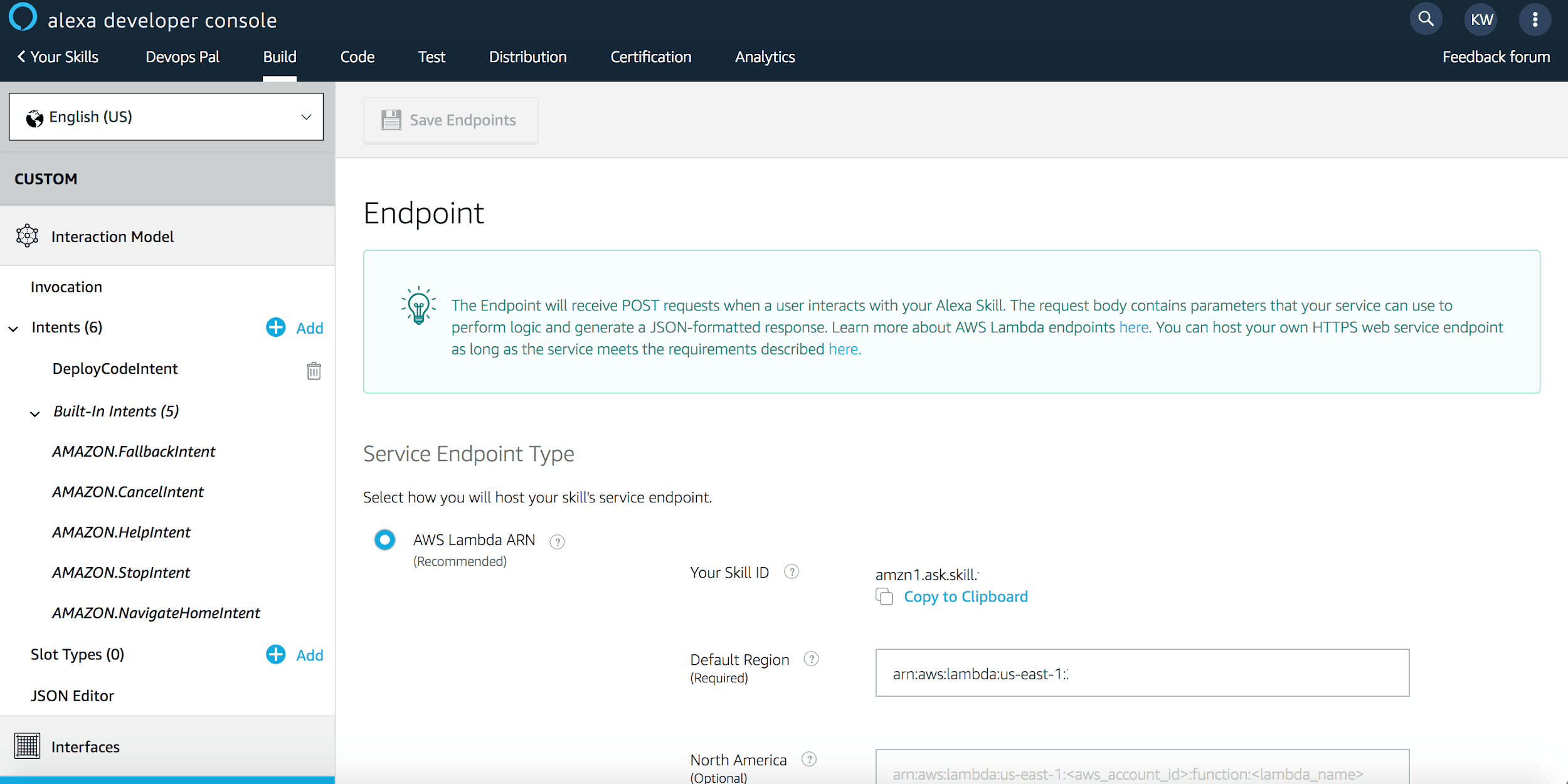The height and width of the screenshot is (784, 1568).
Task: Click the help icon beside Default Region
Action: (x=812, y=659)
